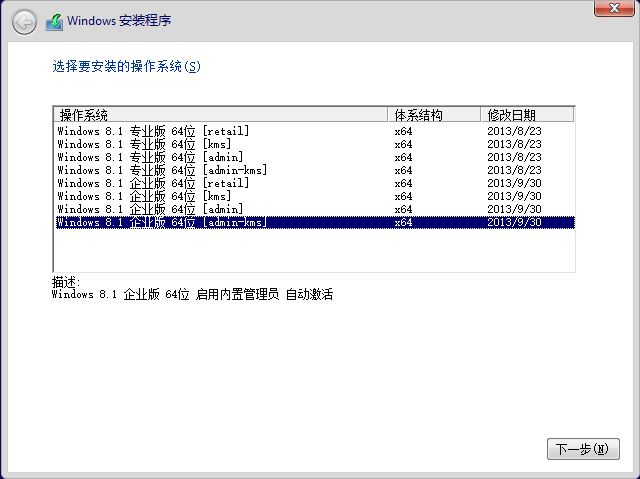The height and width of the screenshot is (479, 640).
Task: Select Windows 8.1 专业版 64位 [admin-kms]
Action: 314,170
